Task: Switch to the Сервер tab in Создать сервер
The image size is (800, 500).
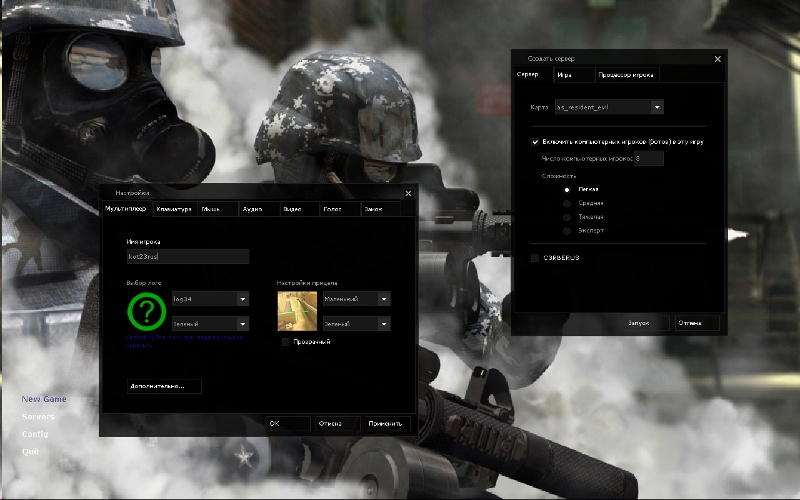Action: pyautogui.click(x=534, y=74)
